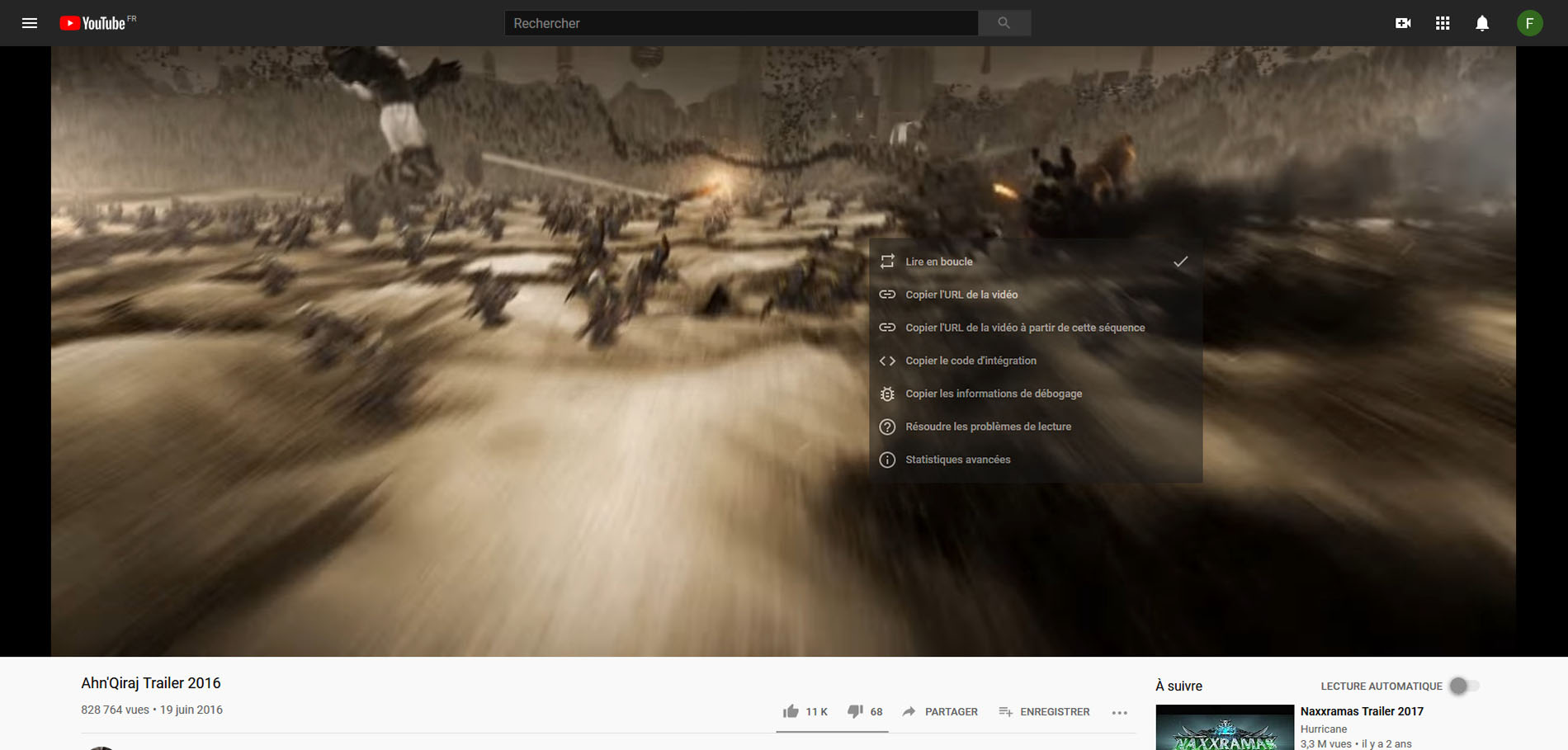Open Statistiques avancées
The height and width of the screenshot is (750, 1568).
tap(1036, 460)
